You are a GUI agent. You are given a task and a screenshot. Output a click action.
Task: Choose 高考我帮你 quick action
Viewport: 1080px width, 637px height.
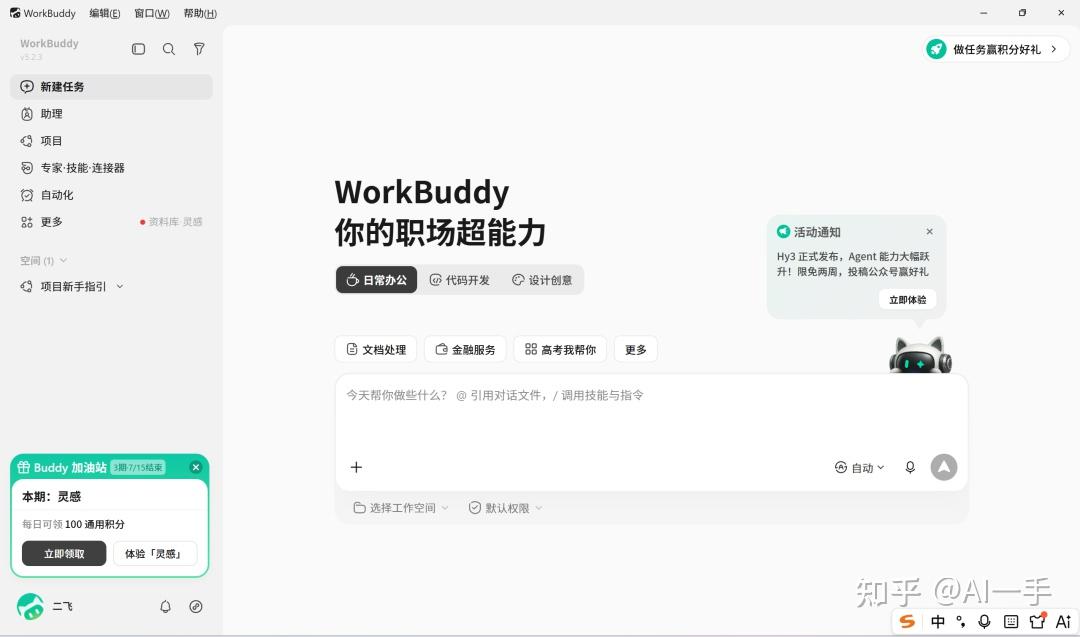point(560,349)
